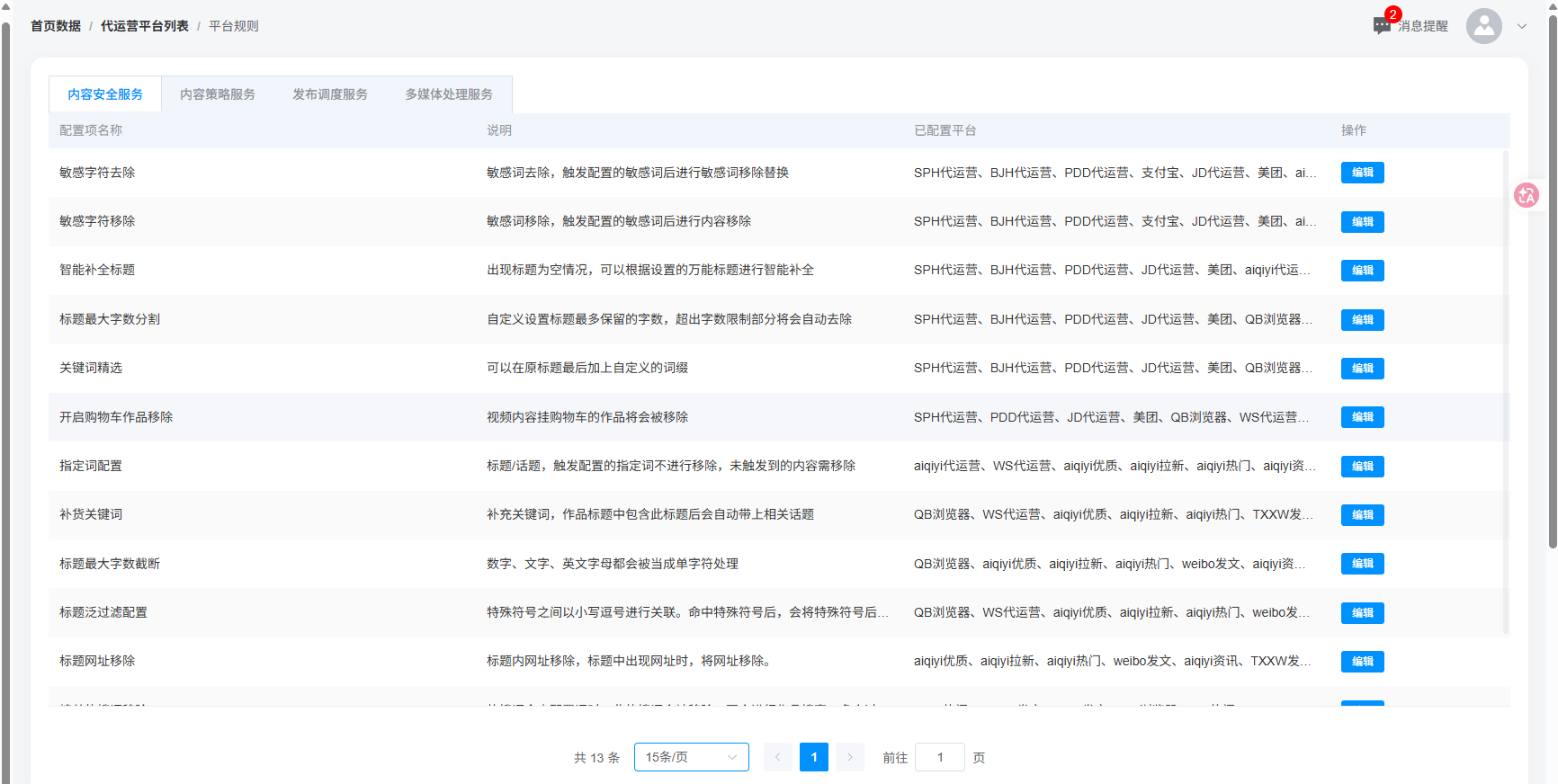Click platforms list for 补货关键词
Viewport: 1558px width, 784px height.
point(1114,514)
